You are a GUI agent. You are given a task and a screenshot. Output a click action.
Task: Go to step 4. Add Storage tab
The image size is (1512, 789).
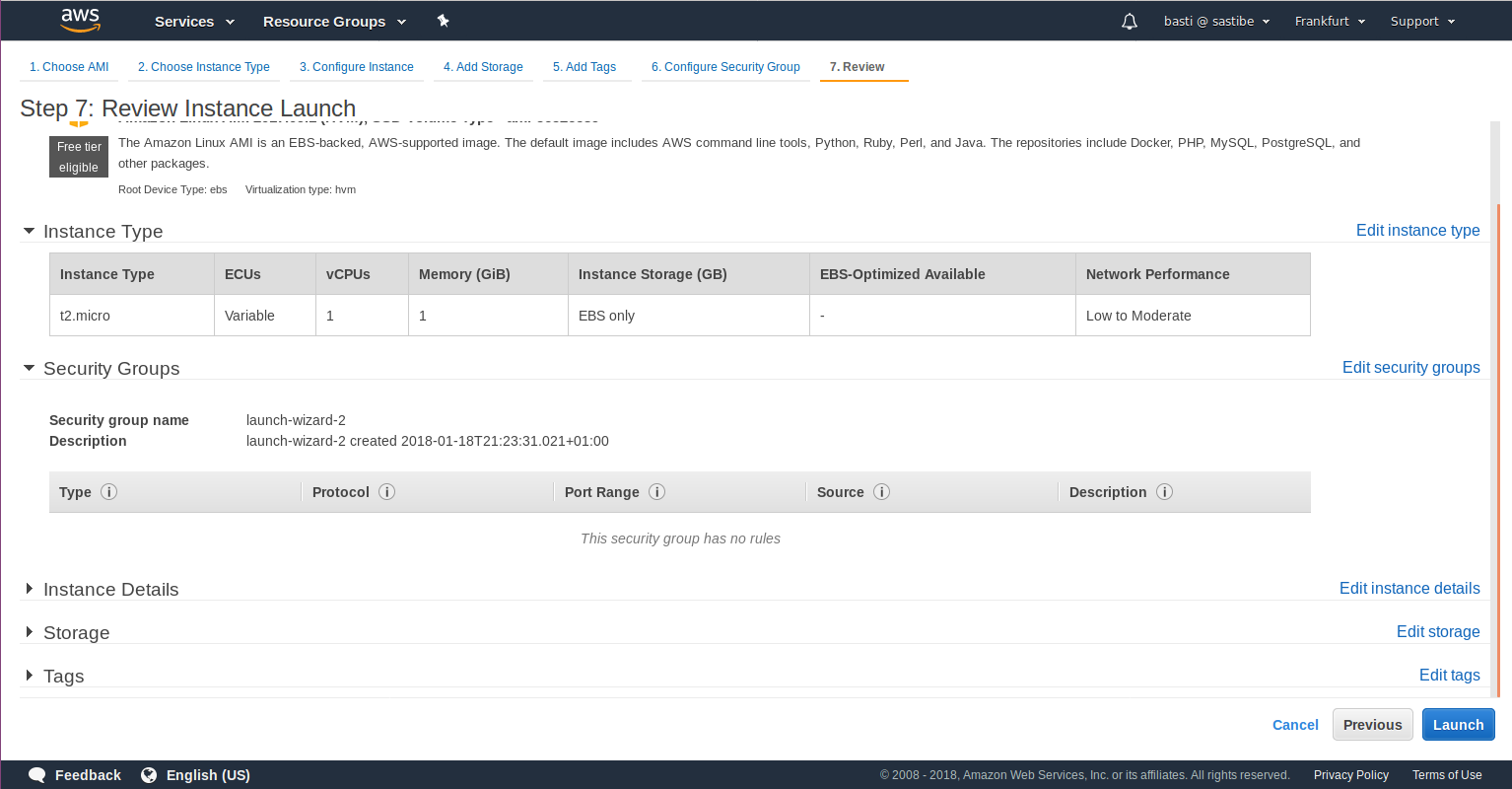click(483, 67)
